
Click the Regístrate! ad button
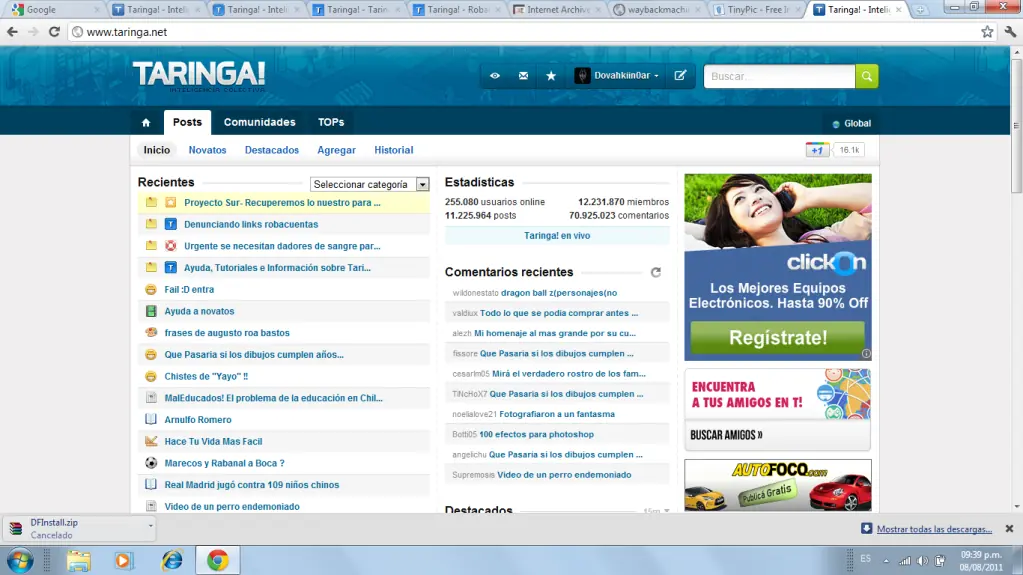coord(778,337)
